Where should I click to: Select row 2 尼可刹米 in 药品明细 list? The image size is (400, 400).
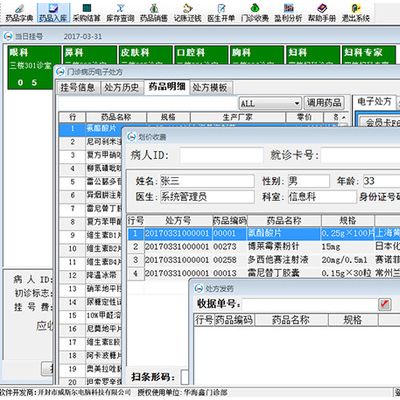point(91,142)
